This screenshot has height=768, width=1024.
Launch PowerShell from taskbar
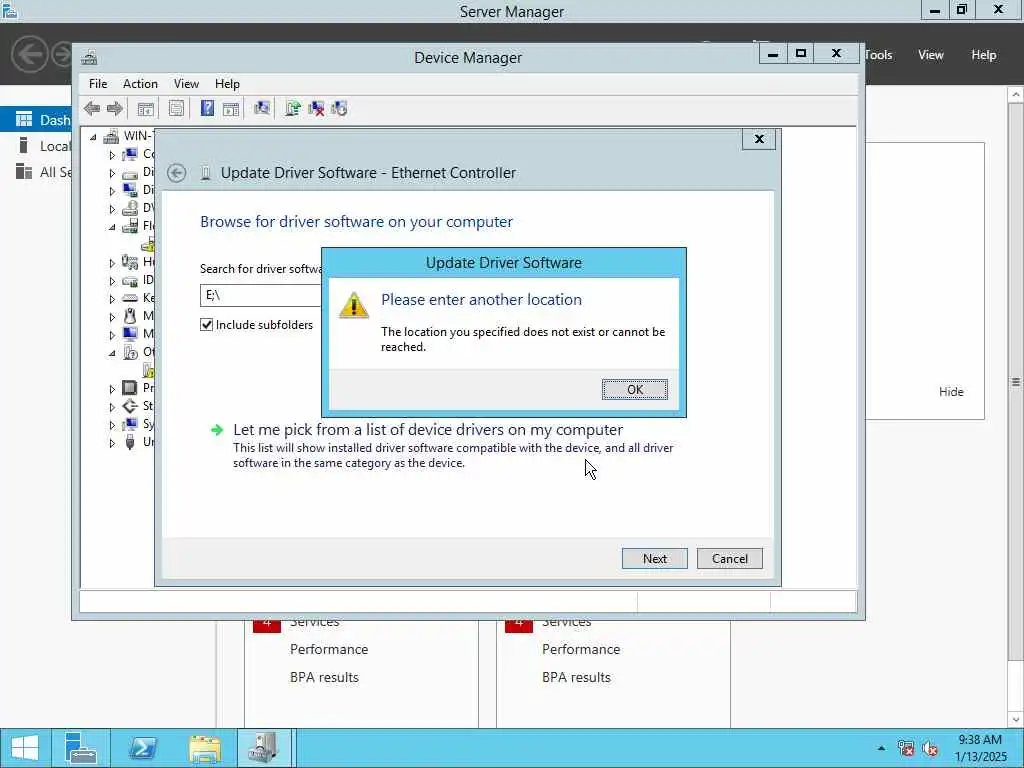(142, 748)
